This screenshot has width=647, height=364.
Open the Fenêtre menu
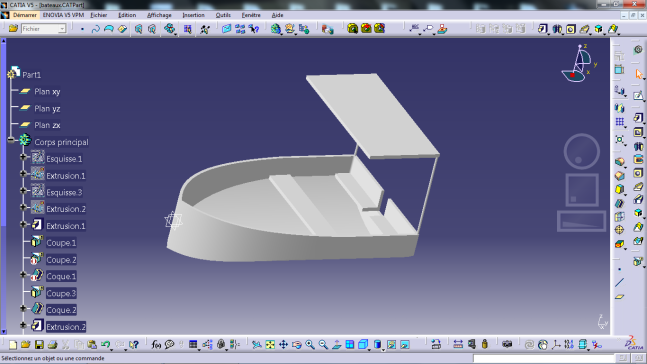[x=251, y=15]
